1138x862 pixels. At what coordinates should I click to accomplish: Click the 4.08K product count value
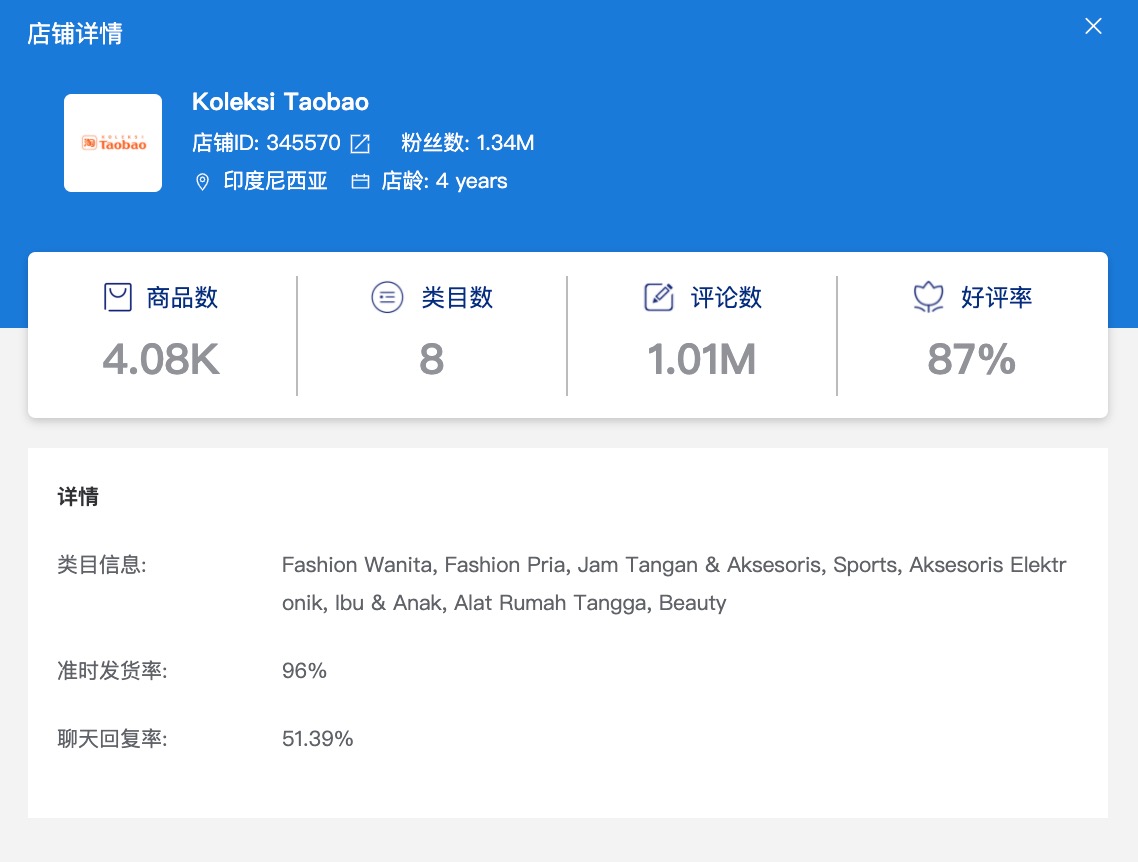(161, 359)
